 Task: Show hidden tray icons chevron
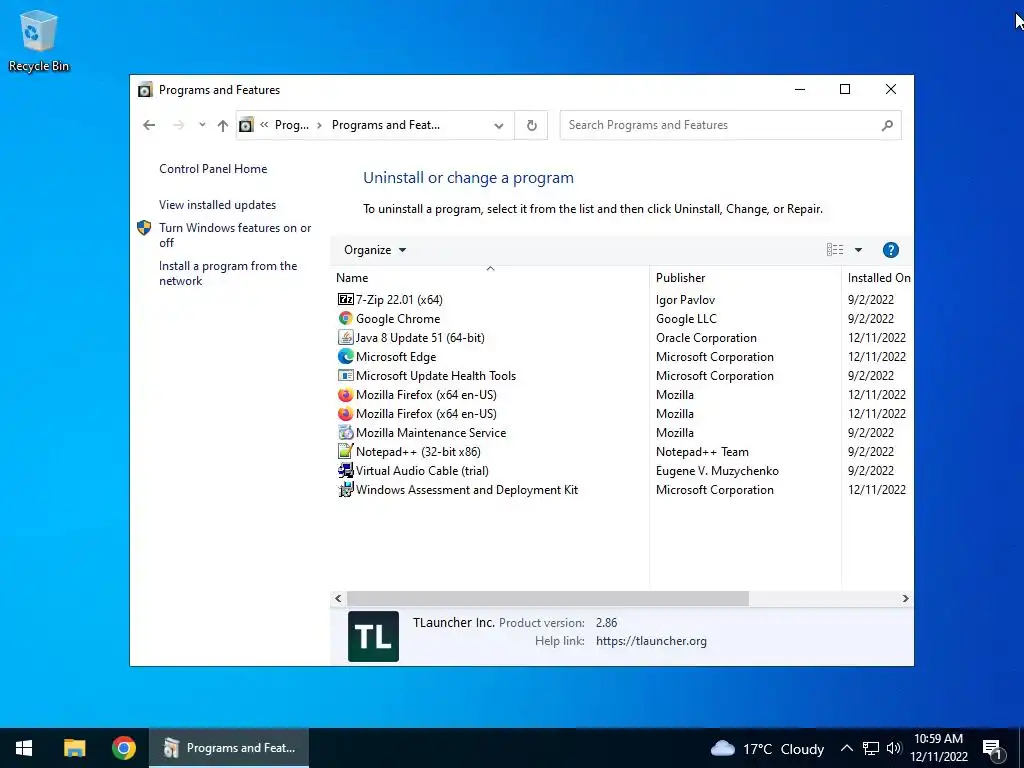(846, 748)
